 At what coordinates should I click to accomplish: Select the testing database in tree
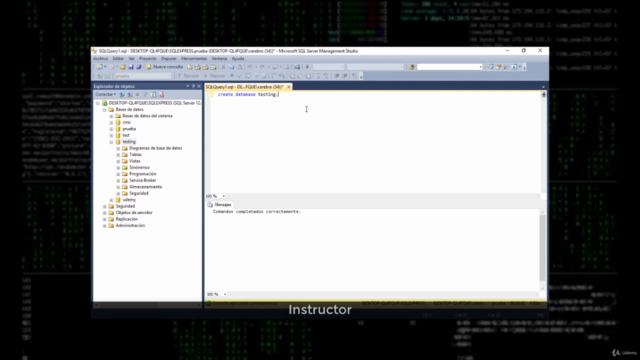129,142
